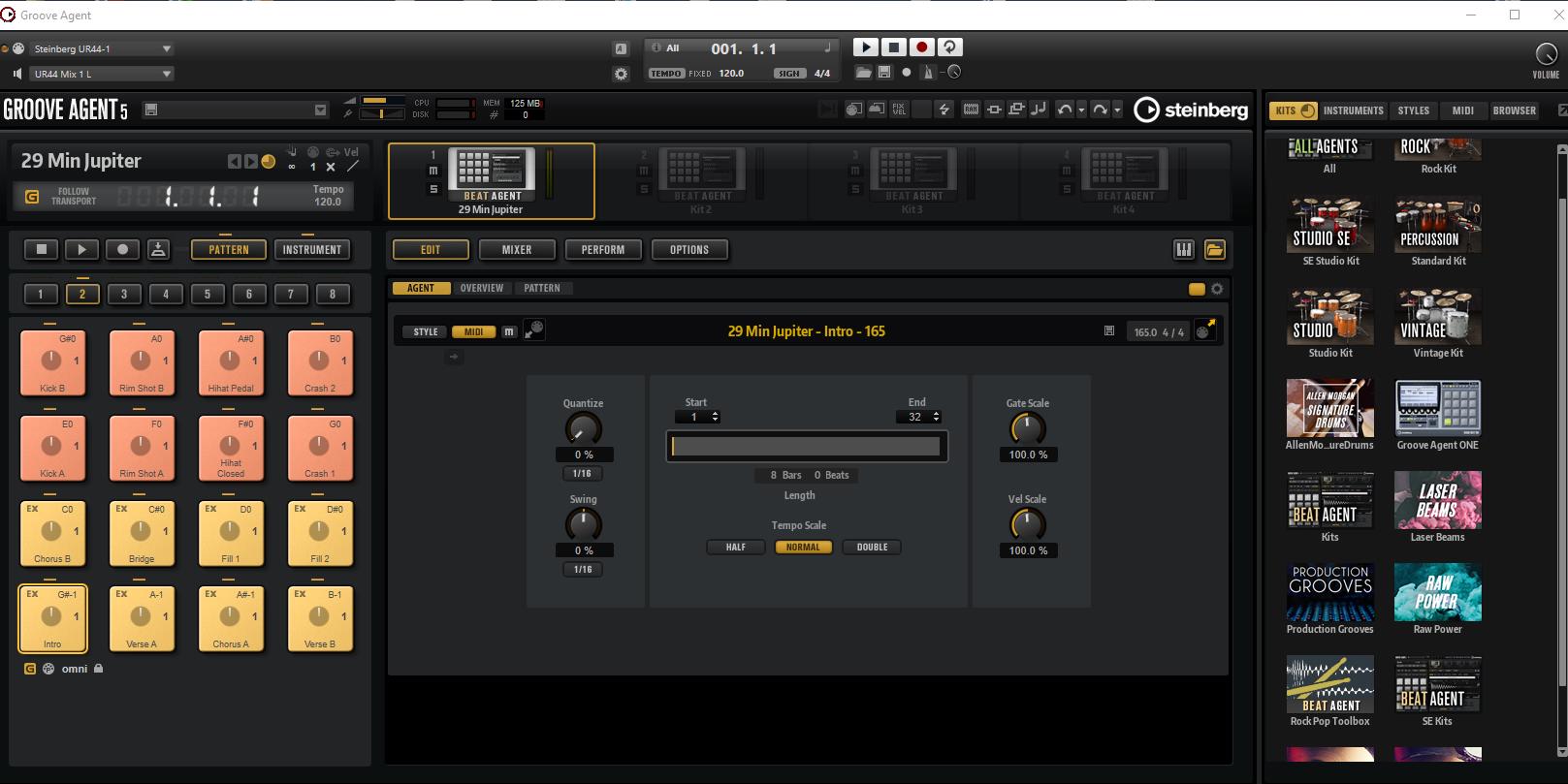Image resolution: width=1568 pixels, height=784 pixels.
Task: Click the export MIDI download icon
Action: (159, 249)
